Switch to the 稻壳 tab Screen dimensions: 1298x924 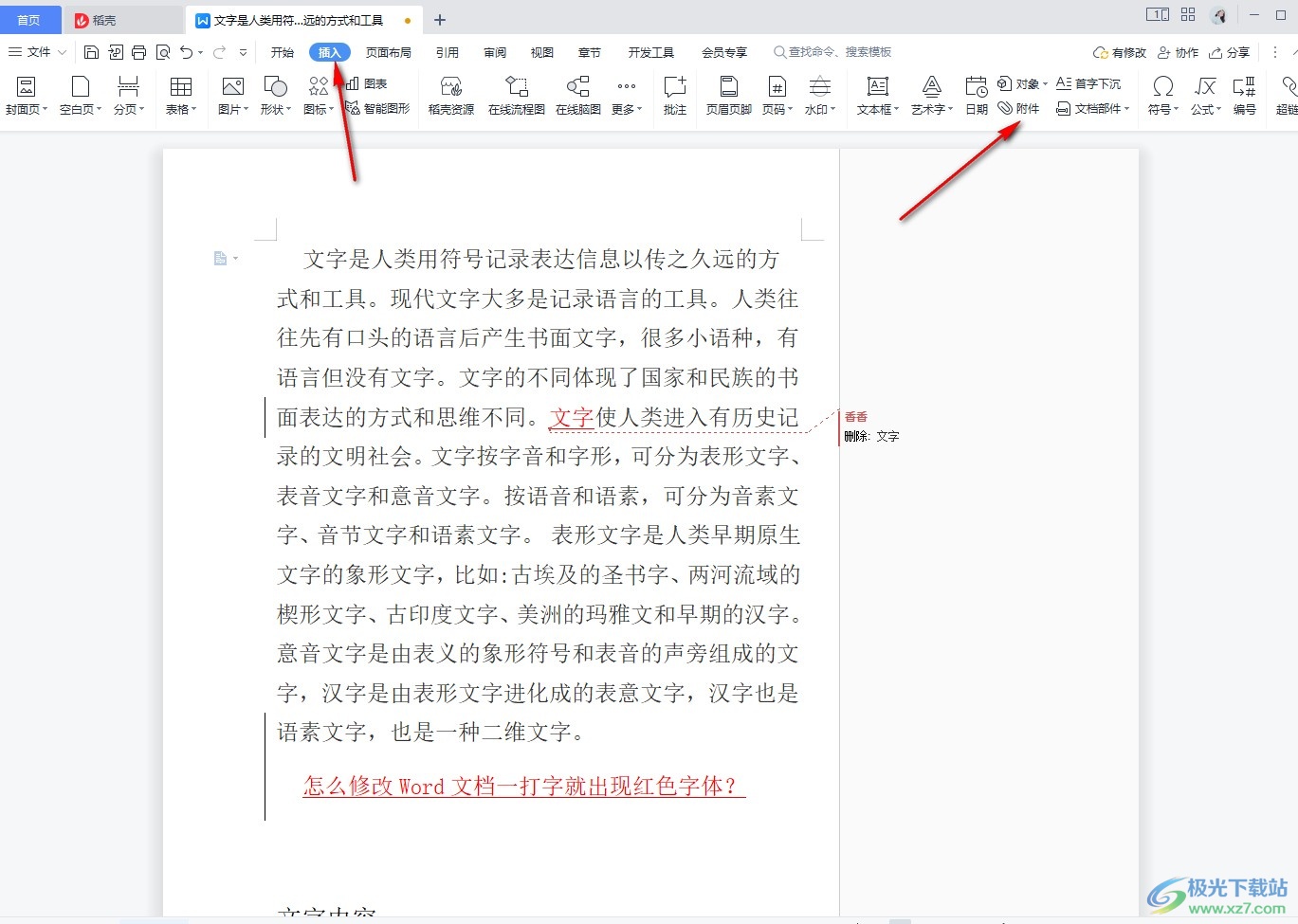point(123,20)
